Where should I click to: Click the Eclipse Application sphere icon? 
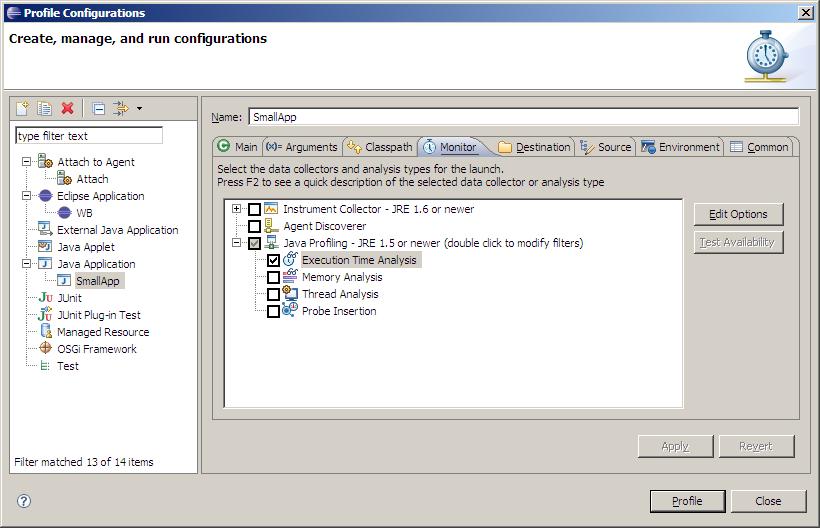click(x=45, y=196)
